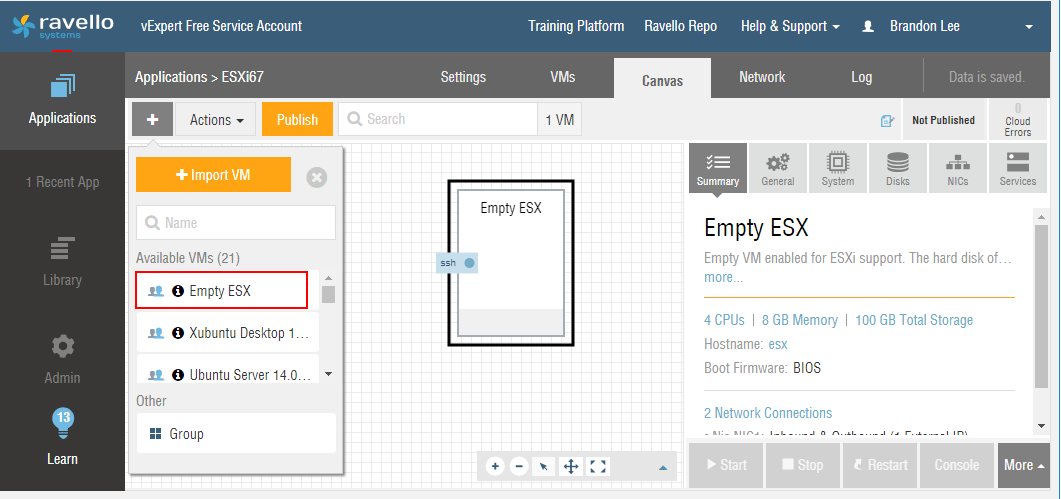Image resolution: width=1061 pixels, height=499 pixels.
Task: Click the plus add-VM button
Action: 152,119
